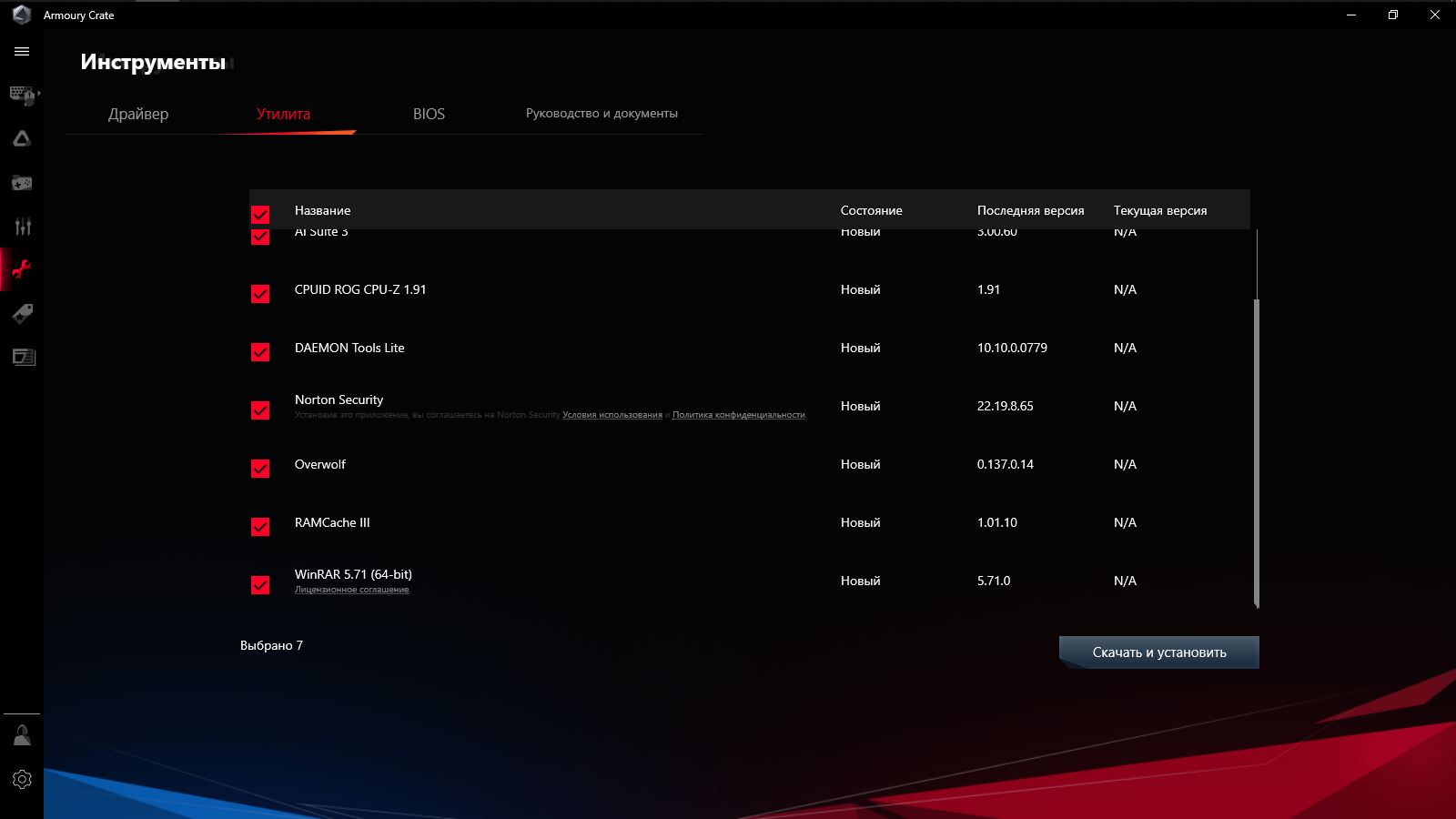Click the Выбрано 7 selection count
This screenshot has width=1456, height=819.
coord(271,645)
